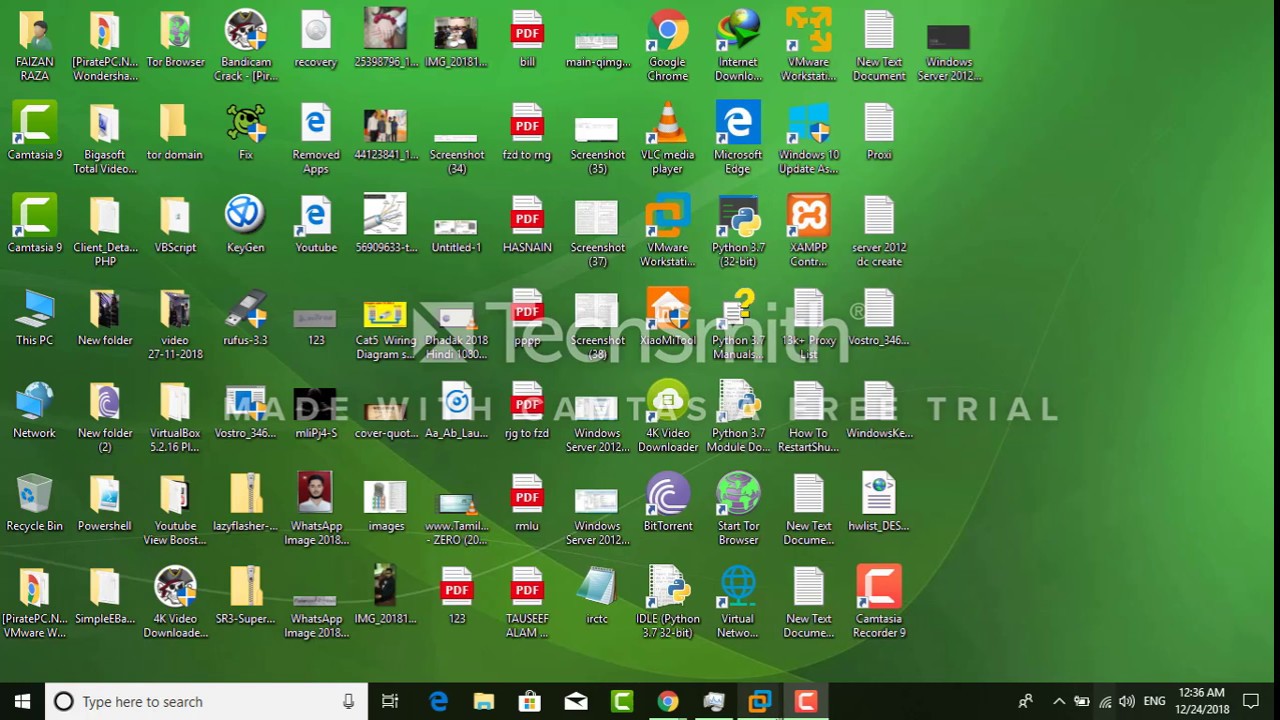Select the Fix skull icon
The image size is (1280, 720).
click(x=246, y=132)
